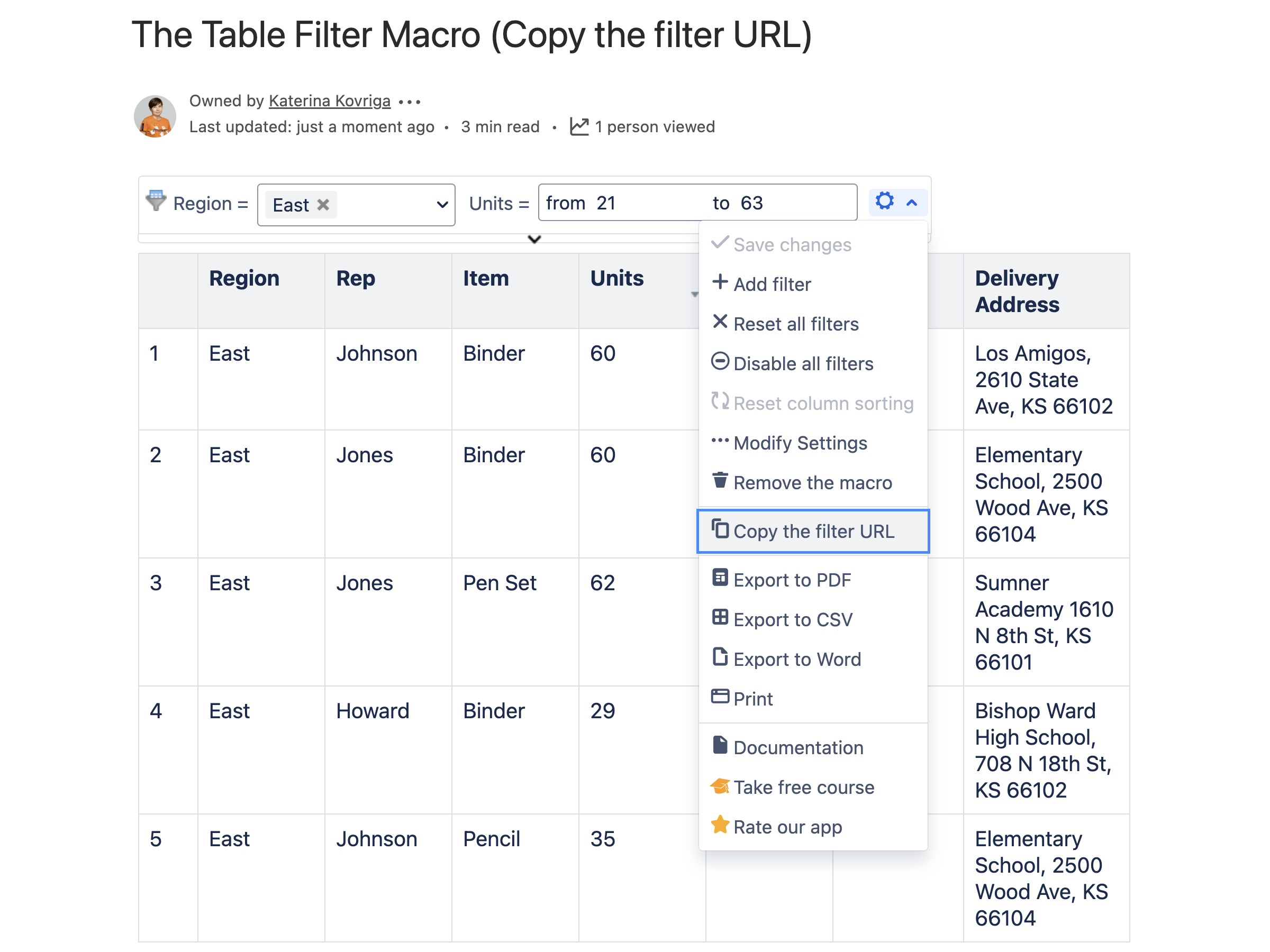
Task: Select the Copy the filter URL option
Action: [812, 531]
